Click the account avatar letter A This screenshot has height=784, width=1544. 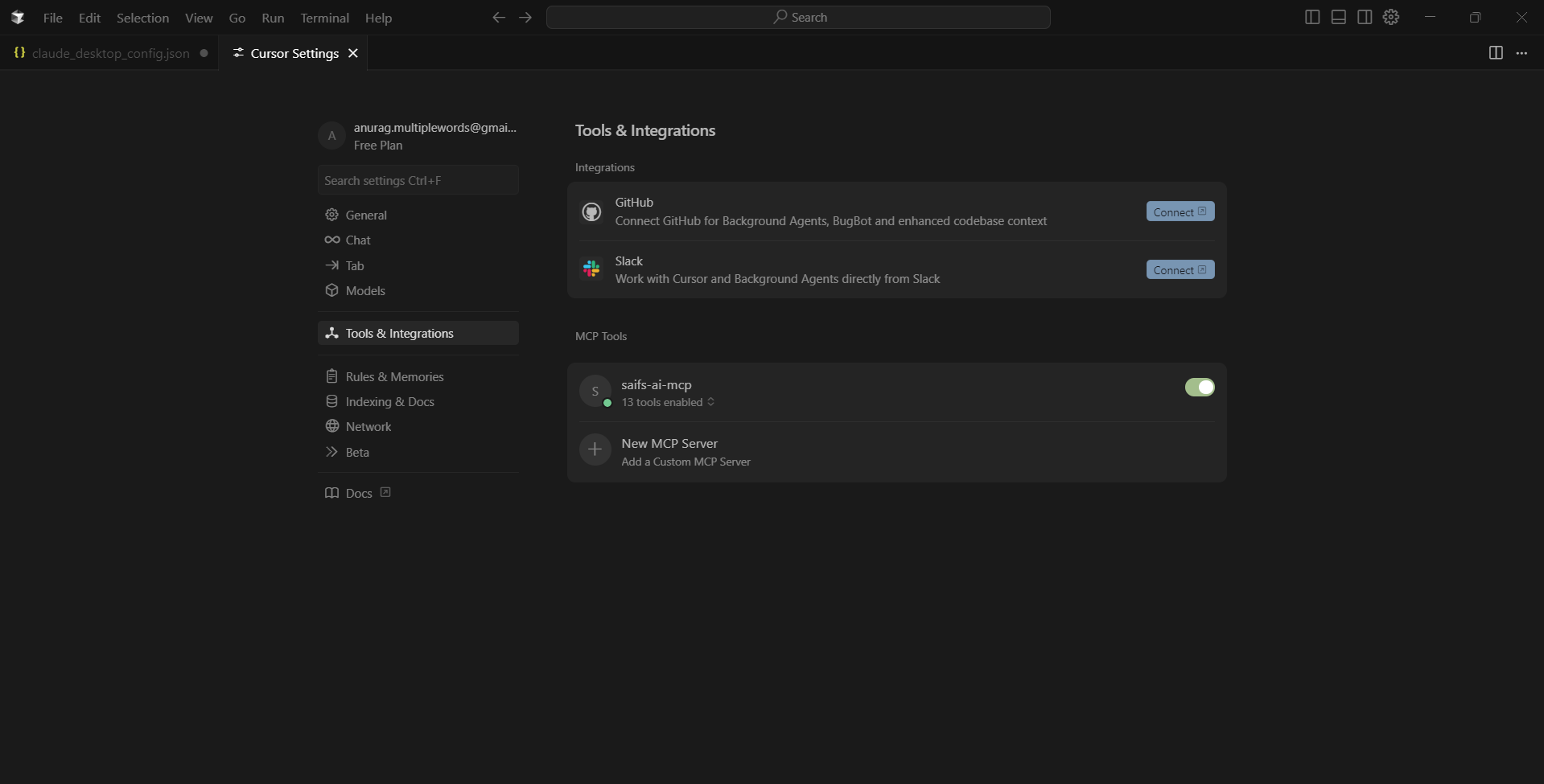click(x=331, y=136)
